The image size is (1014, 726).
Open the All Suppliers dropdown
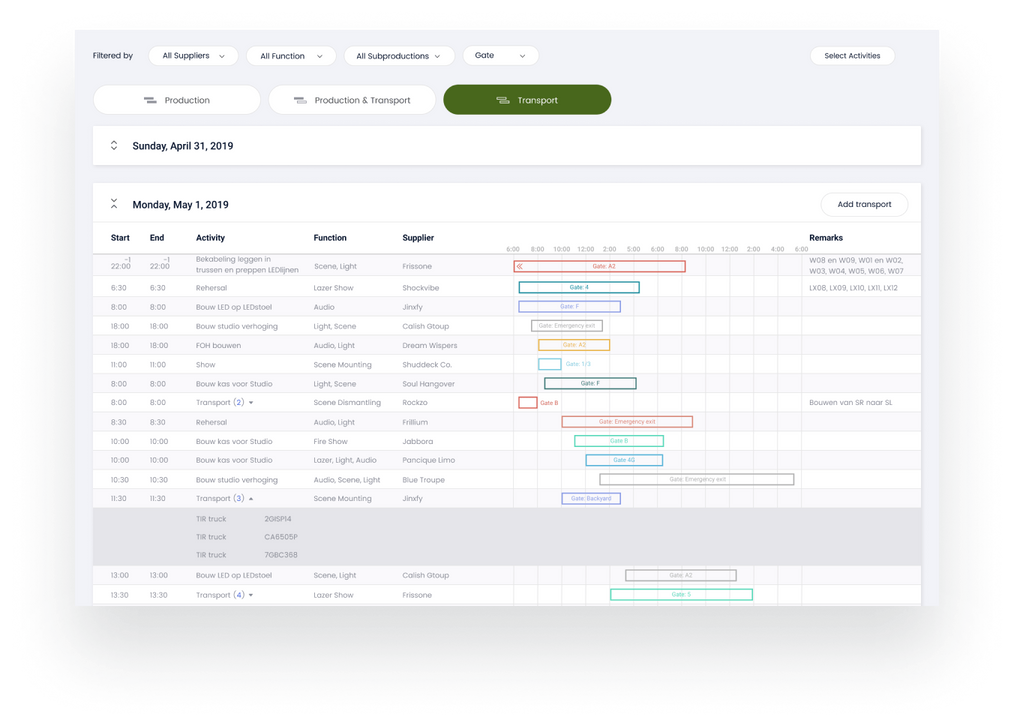(x=192, y=56)
